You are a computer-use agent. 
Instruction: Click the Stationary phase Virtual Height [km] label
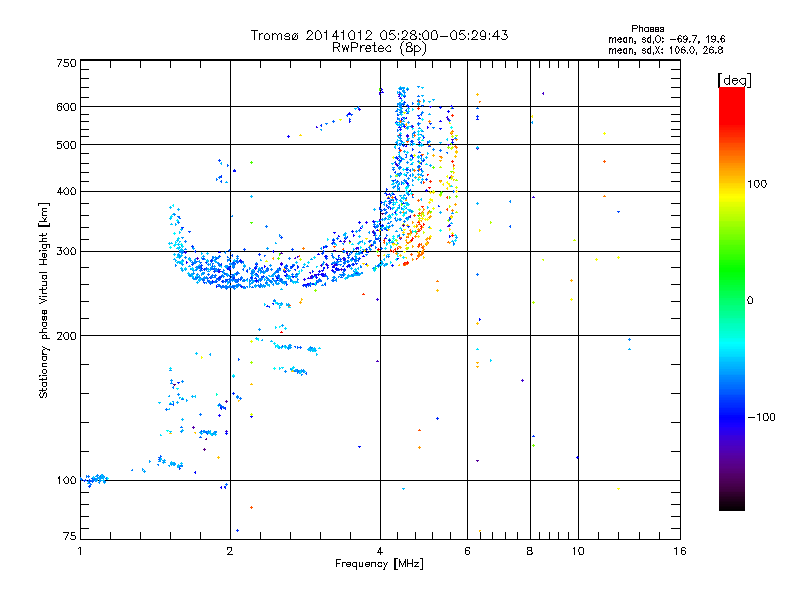tap(44, 300)
